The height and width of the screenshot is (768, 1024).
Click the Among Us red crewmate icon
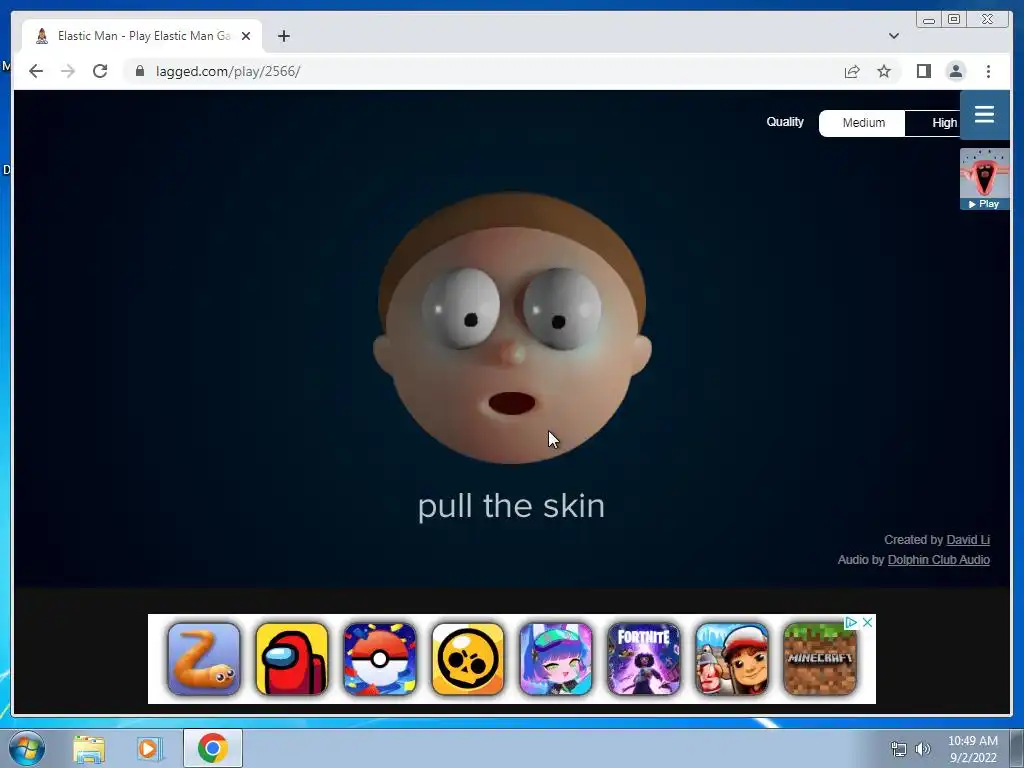pyautogui.click(x=292, y=659)
